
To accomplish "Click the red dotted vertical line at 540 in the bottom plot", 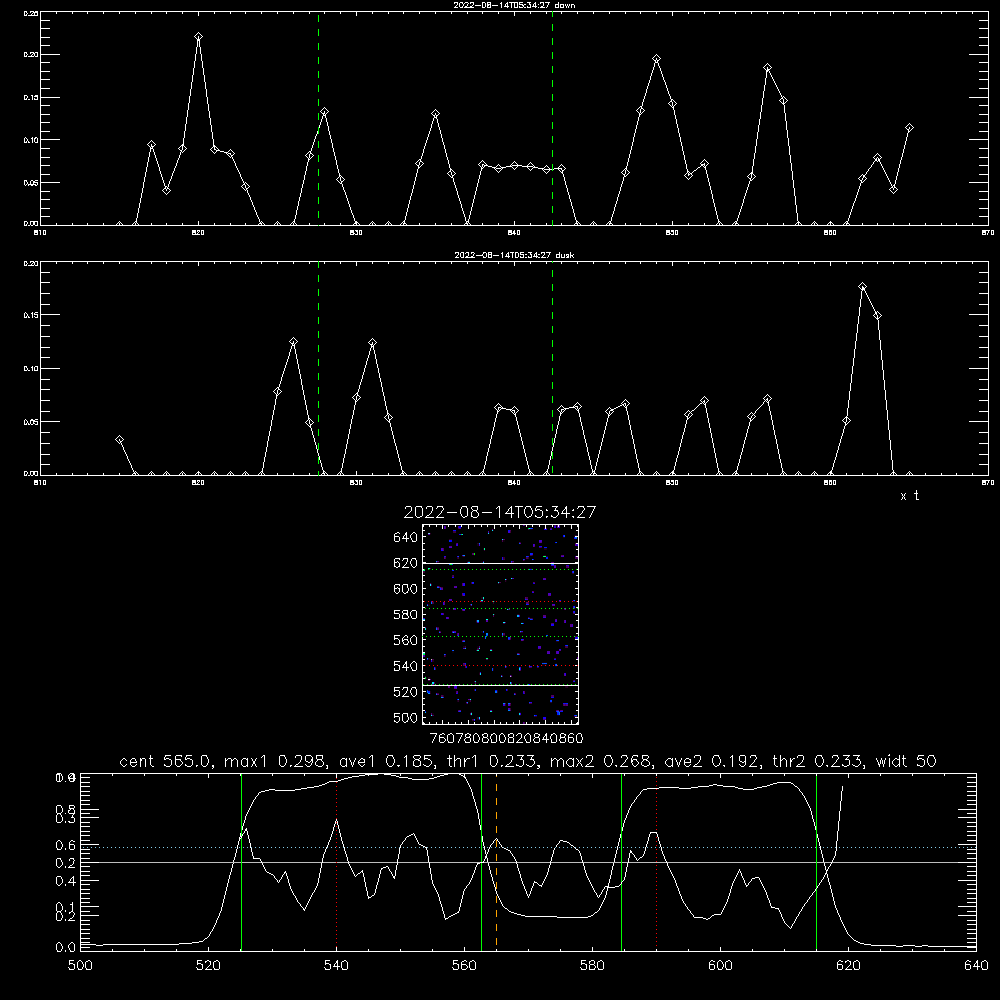I will (x=337, y=861).
